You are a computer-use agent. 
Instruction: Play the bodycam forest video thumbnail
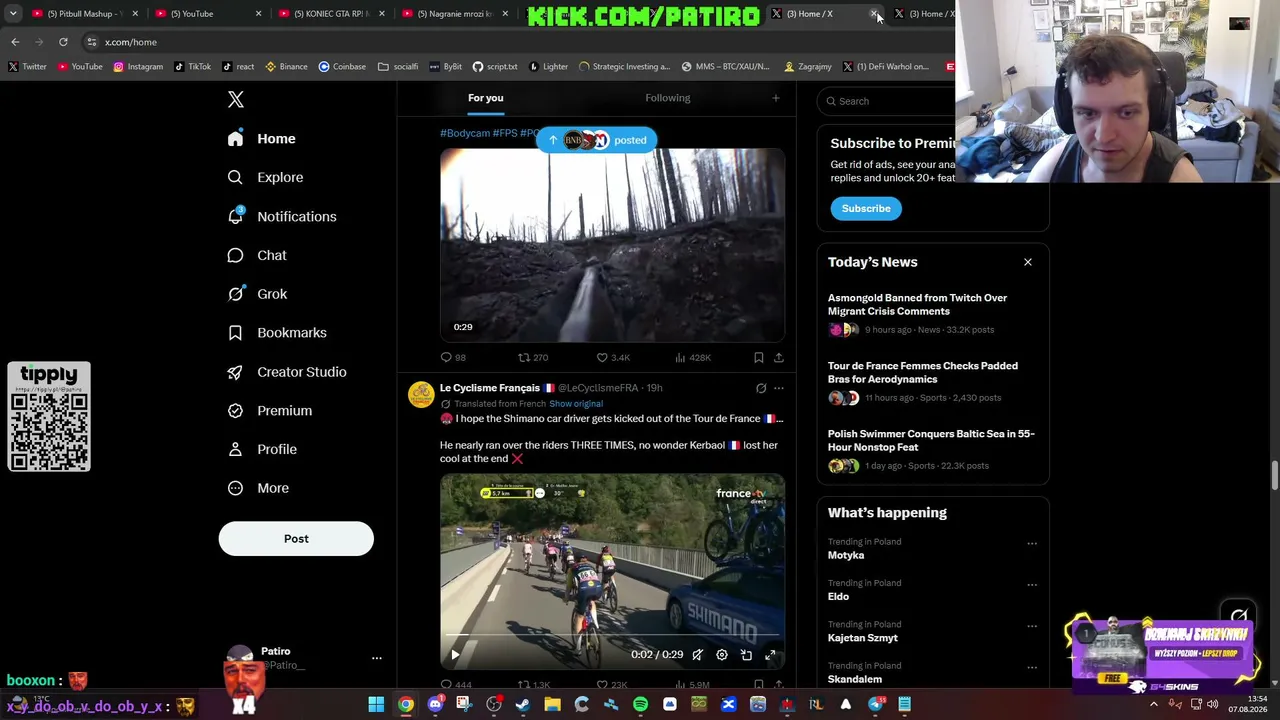point(612,245)
